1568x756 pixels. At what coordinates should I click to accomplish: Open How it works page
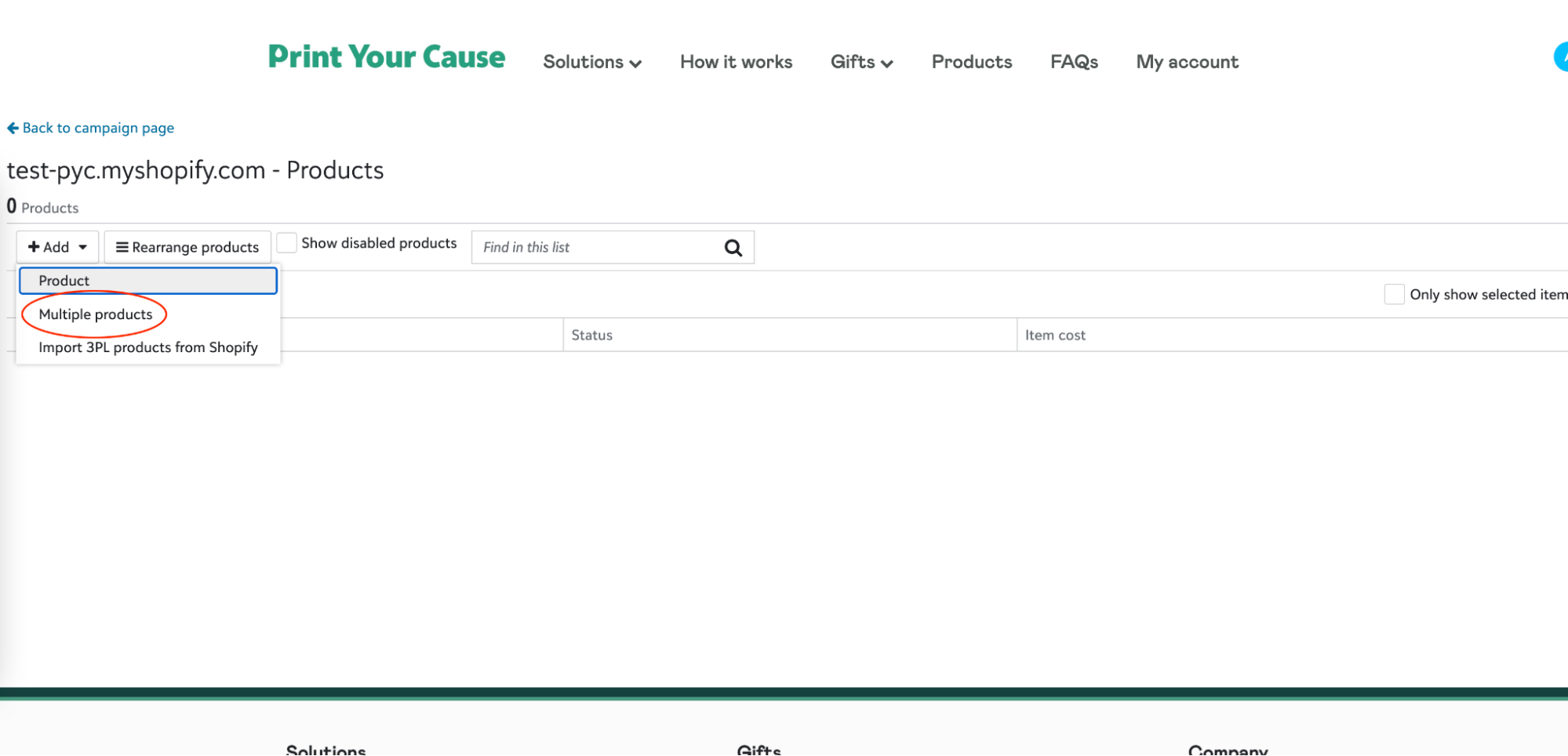(736, 62)
